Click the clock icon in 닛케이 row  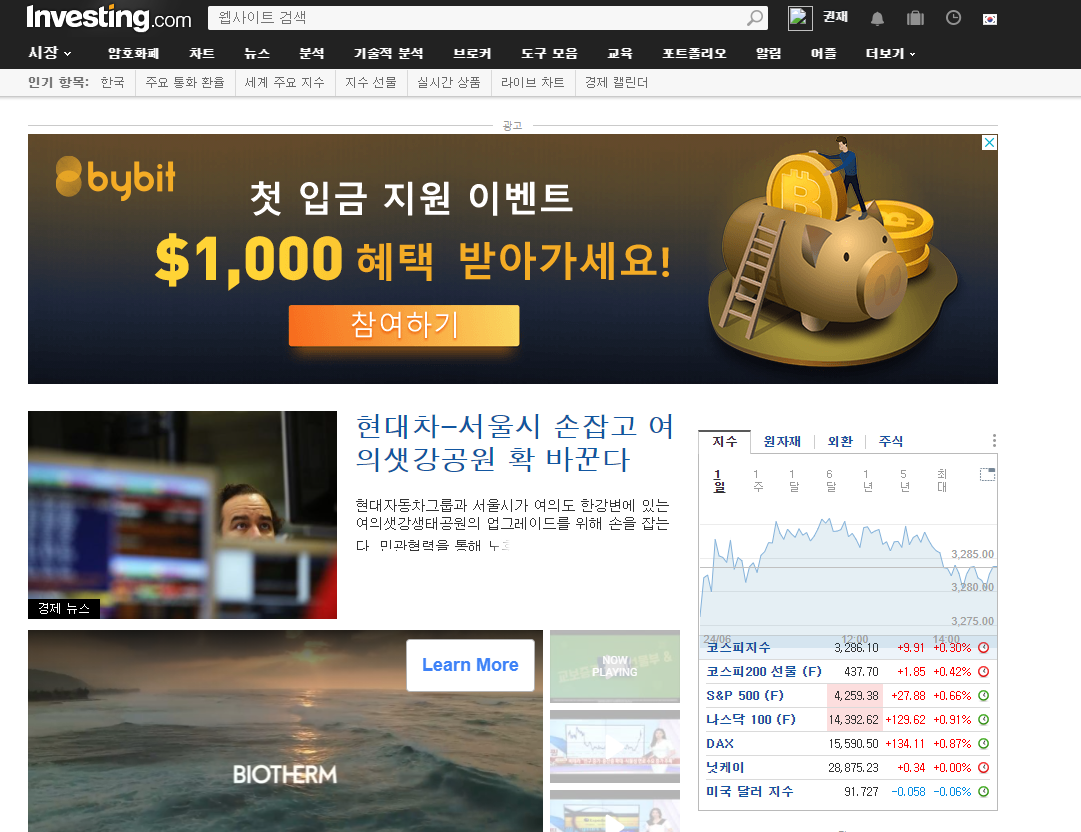(x=984, y=767)
